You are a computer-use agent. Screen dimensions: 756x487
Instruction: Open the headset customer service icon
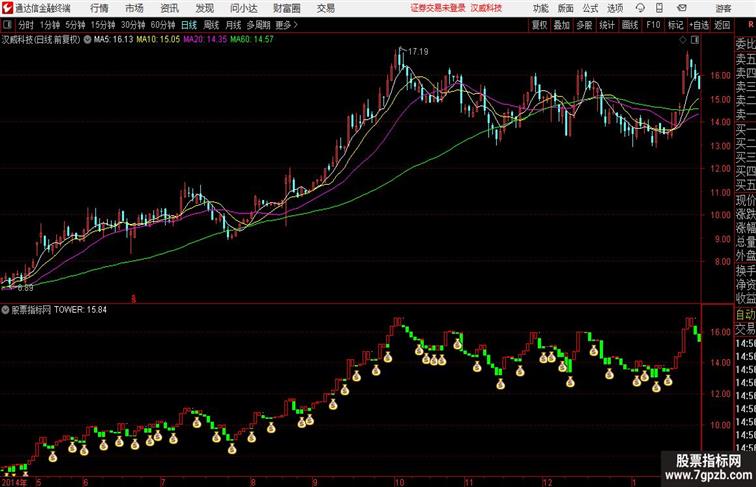[x=640, y=8]
